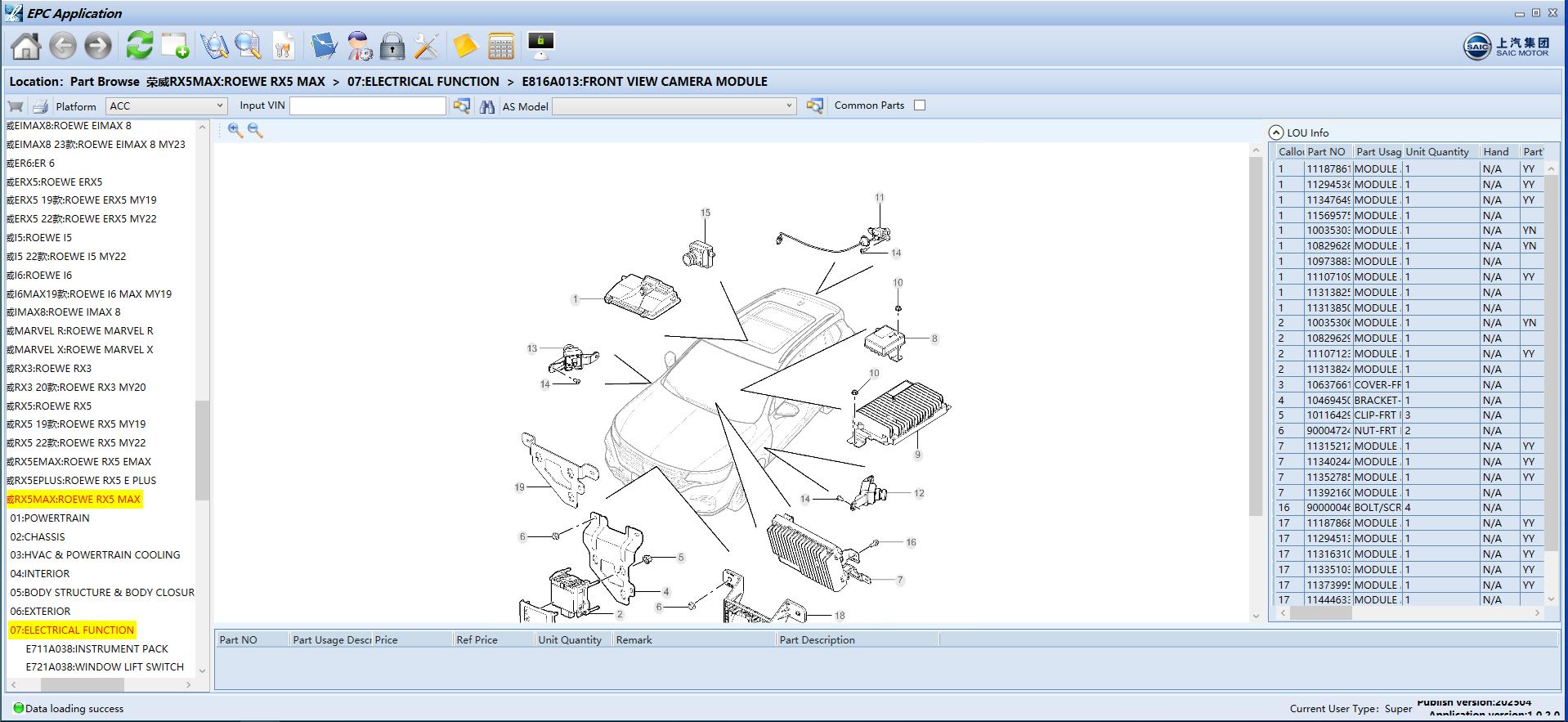Screen dimensions: 1568x722
Task: Click the SAIC Motor logo
Action: click(x=1506, y=46)
